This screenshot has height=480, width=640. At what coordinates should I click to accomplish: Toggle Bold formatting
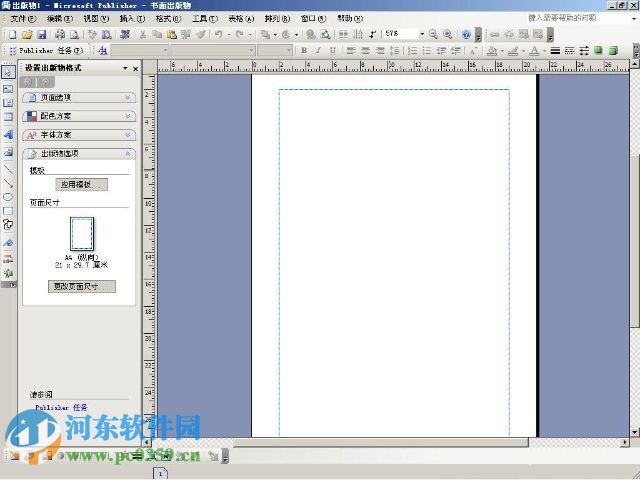[304, 51]
